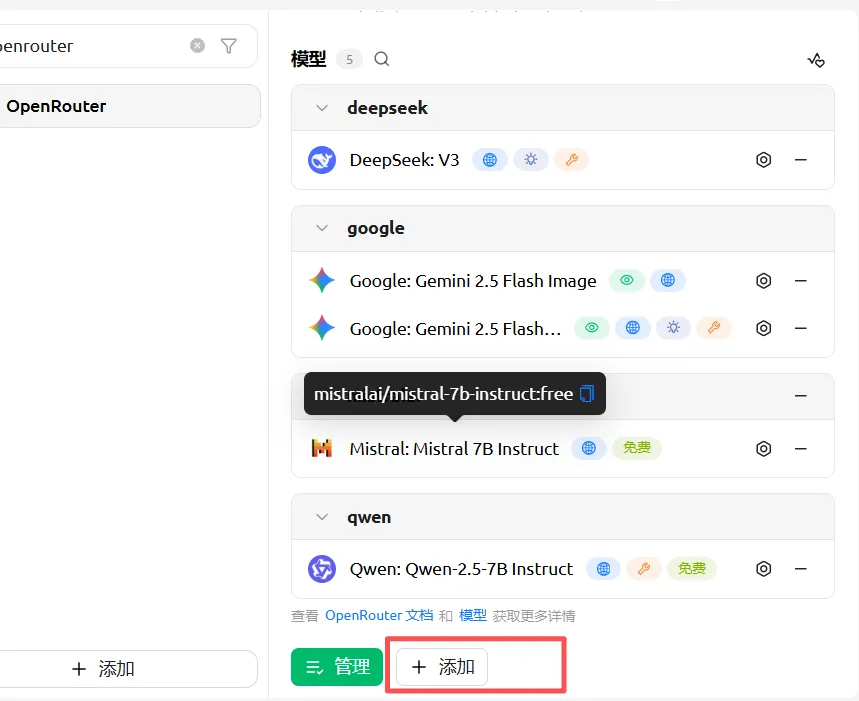Screen dimensions: 859x701
Task: Click the Qwen model logo
Action: point(322,569)
